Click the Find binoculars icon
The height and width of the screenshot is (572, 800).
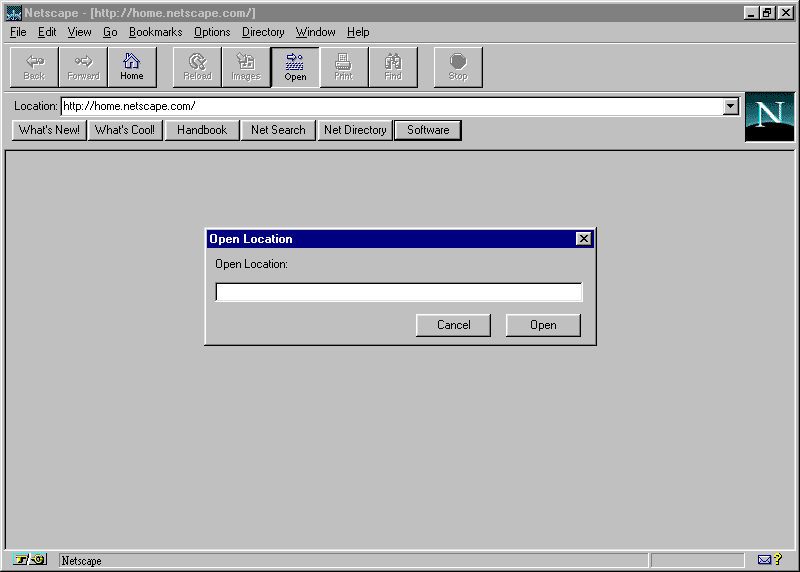click(x=393, y=67)
